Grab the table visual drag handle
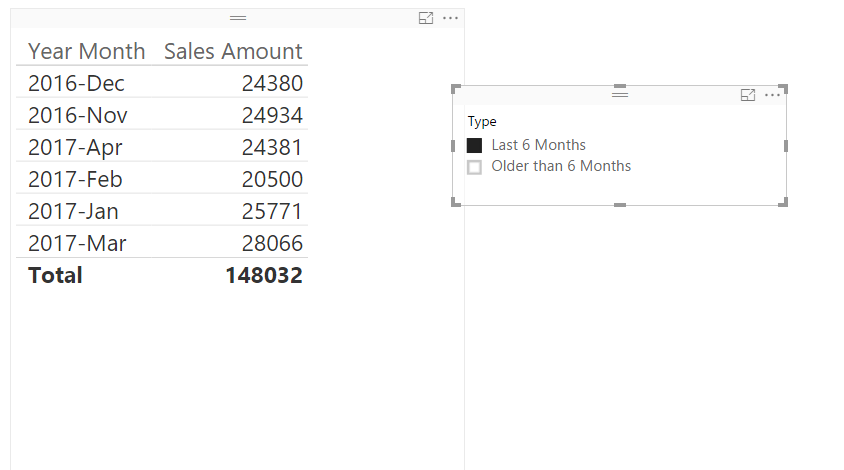 click(238, 18)
